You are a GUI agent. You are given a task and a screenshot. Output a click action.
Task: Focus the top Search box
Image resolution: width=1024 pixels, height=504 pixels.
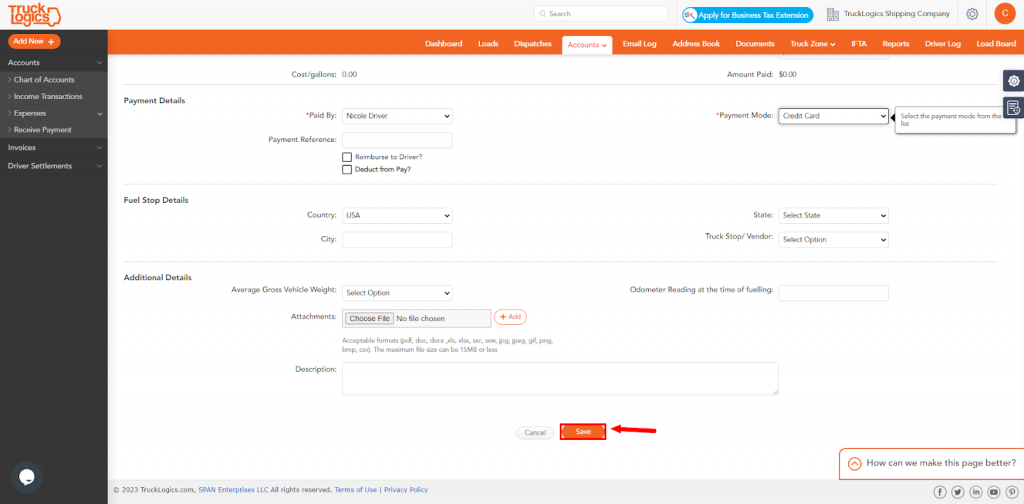[x=601, y=14]
